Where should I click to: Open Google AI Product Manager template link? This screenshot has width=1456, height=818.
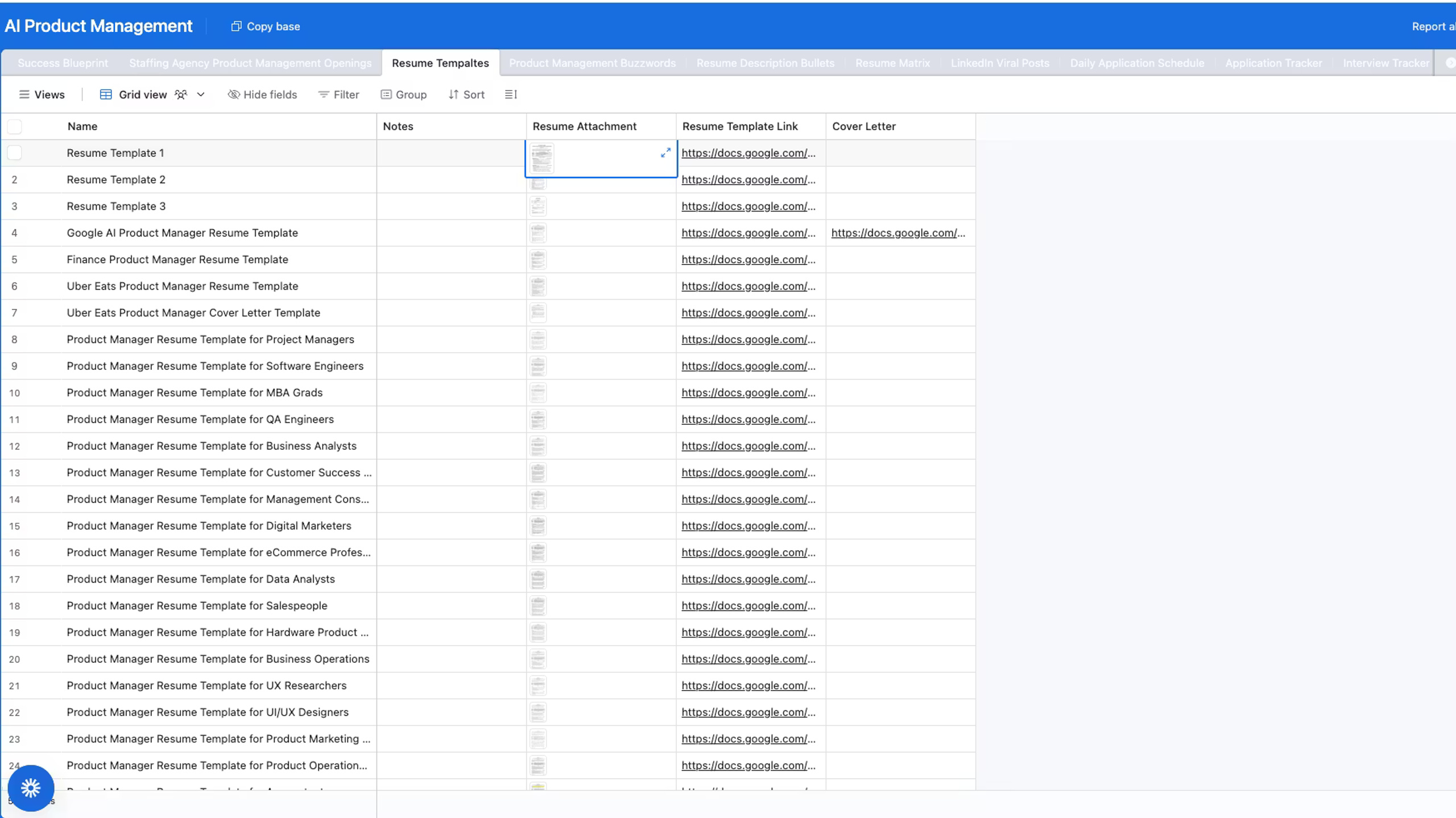[x=748, y=233]
